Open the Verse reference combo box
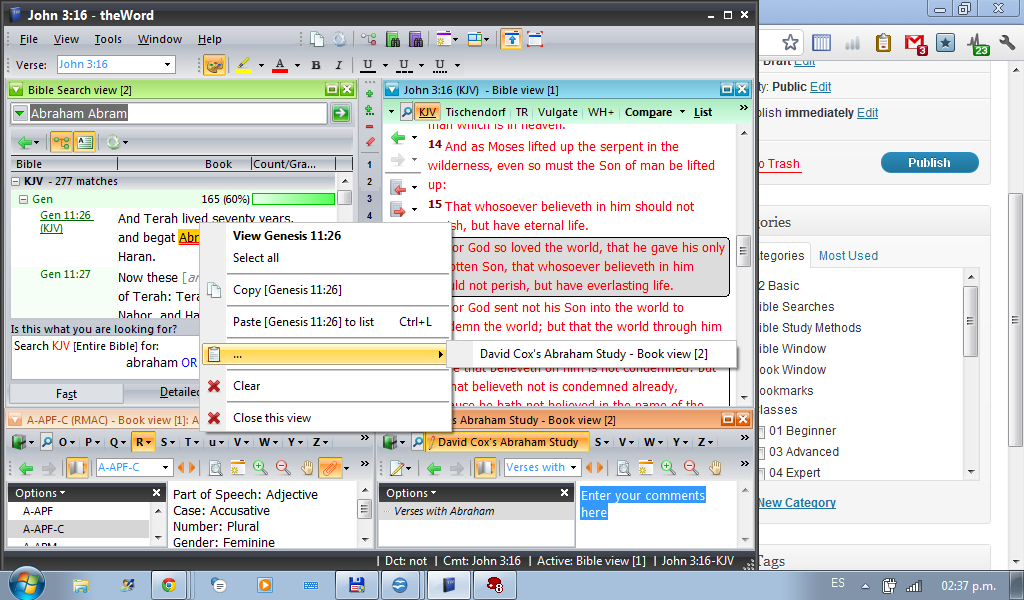Viewport: 1024px width, 600px height. click(116, 64)
